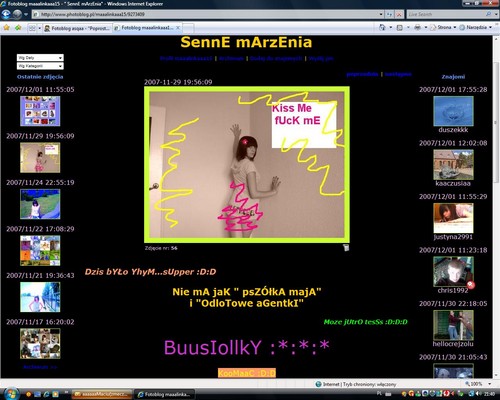Click the Feeds icon in the command bar
Viewport: 500px width, 400px height.
click(399, 28)
